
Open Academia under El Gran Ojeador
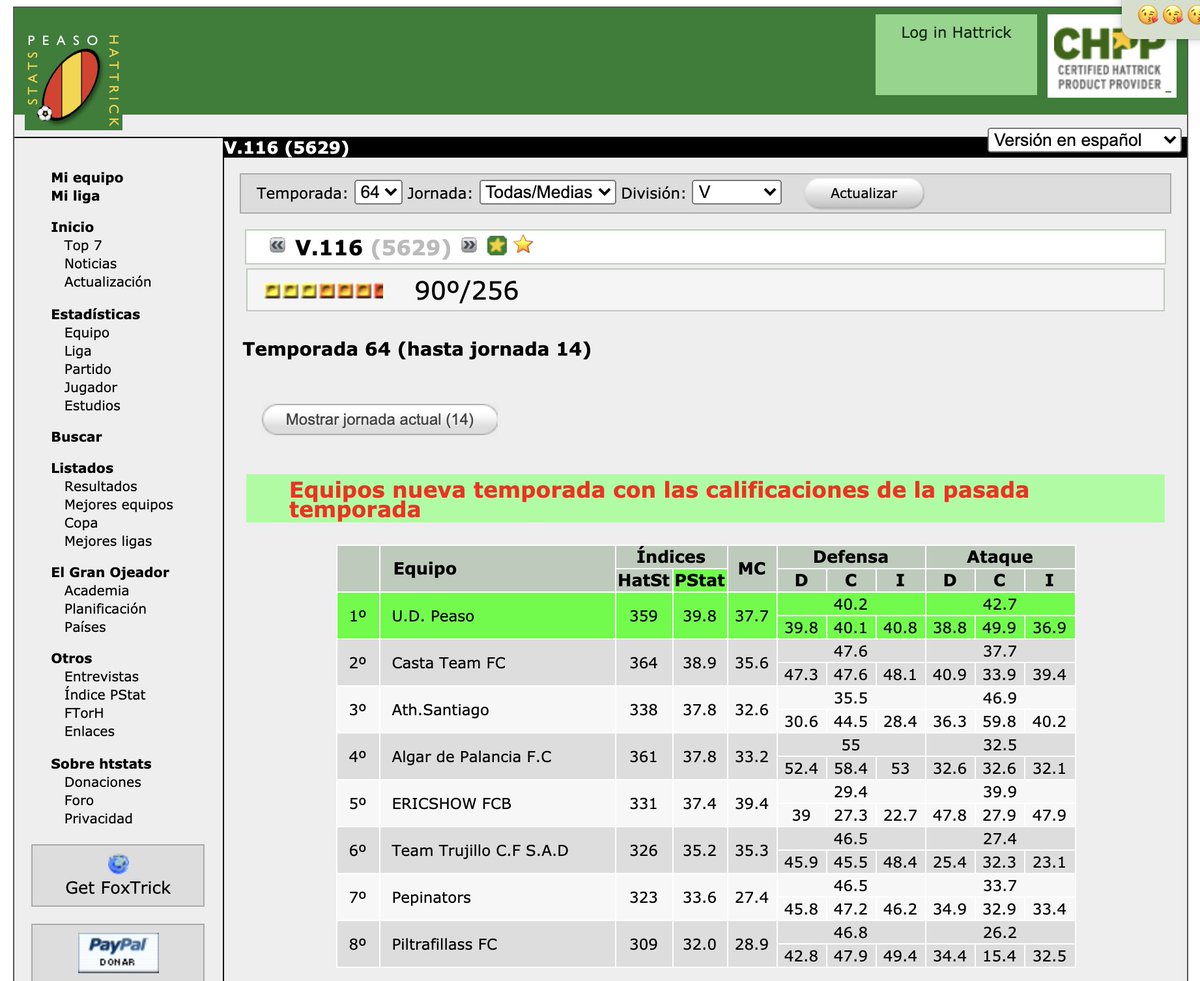tap(97, 591)
